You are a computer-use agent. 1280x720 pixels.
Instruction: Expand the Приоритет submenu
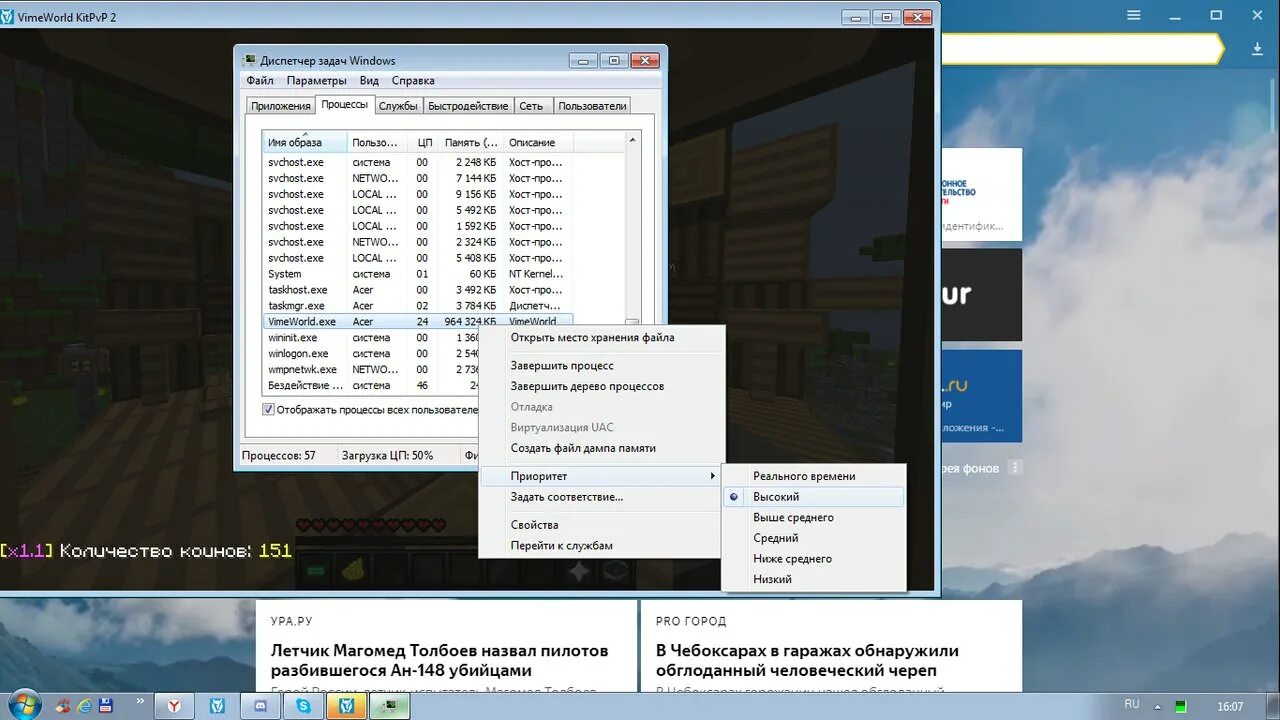pyautogui.click(x=600, y=476)
